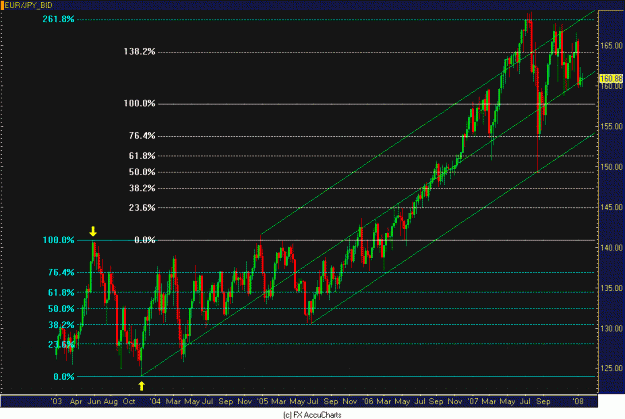Viewport: 625px width, 419px height.
Task: Select the cyan 100.0% Fibonacci label
Action: coord(59,240)
